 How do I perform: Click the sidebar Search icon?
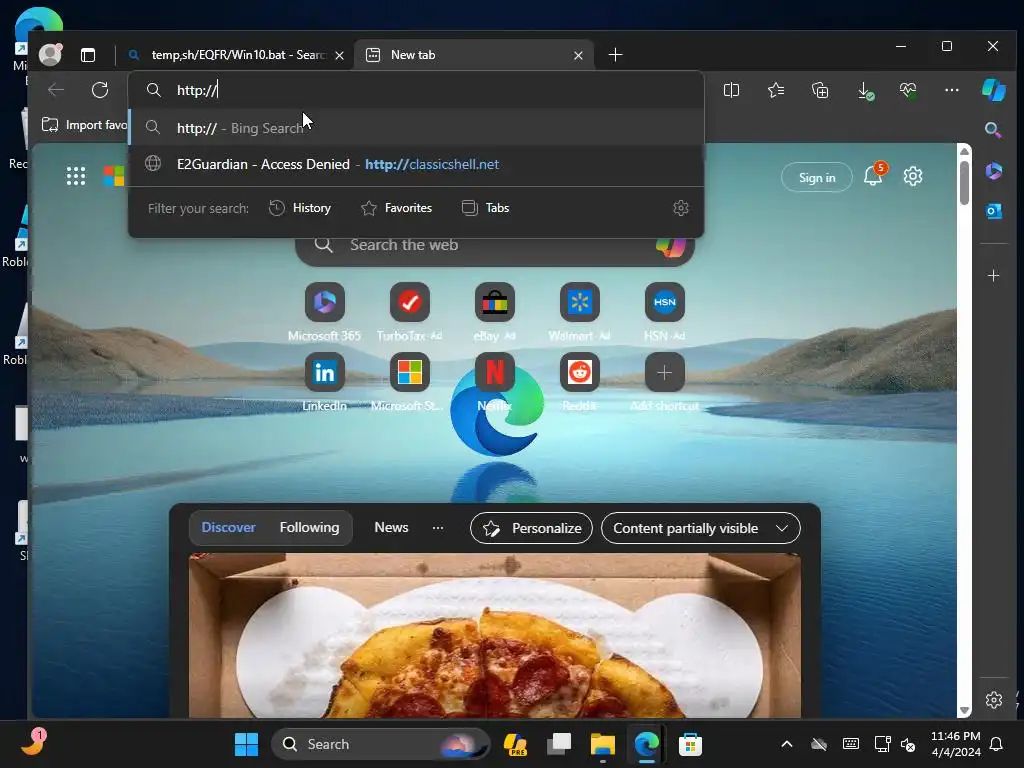[993, 130]
